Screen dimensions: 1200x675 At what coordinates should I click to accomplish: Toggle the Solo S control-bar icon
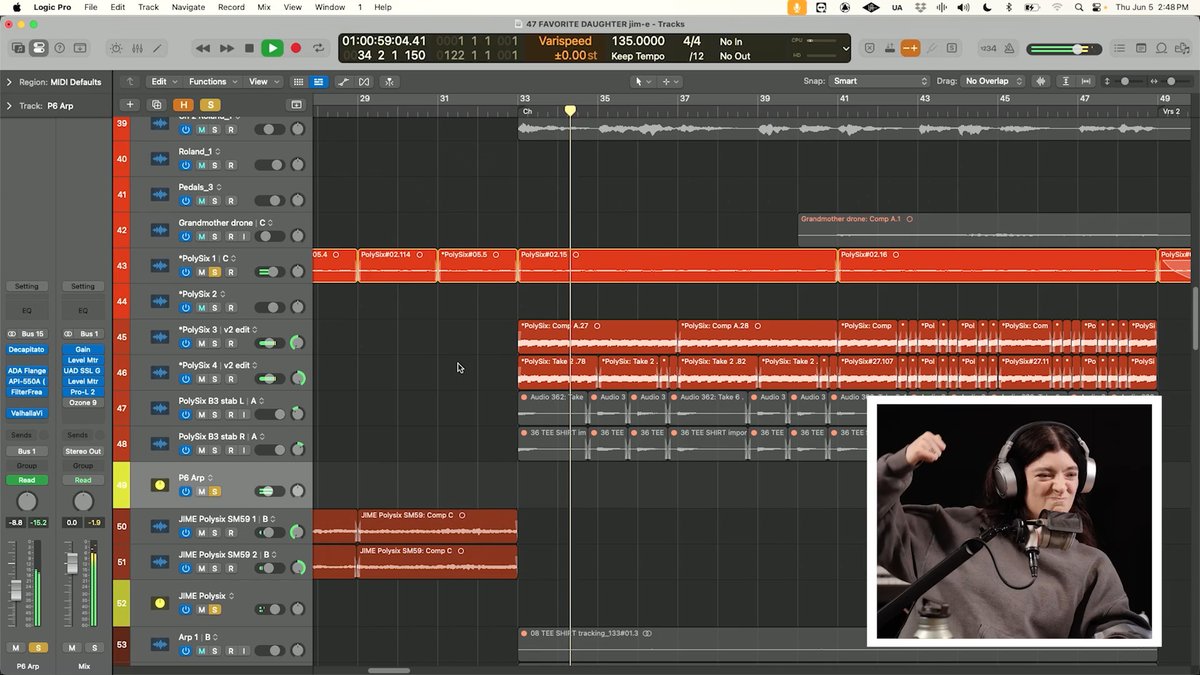[x=952, y=48]
